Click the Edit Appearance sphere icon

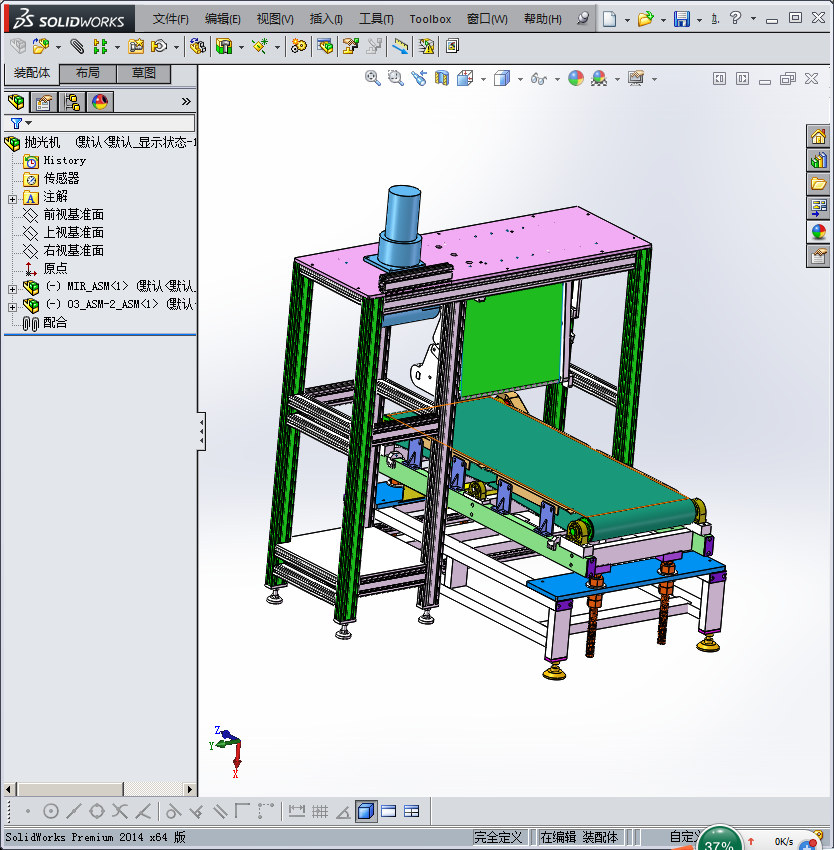point(576,79)
